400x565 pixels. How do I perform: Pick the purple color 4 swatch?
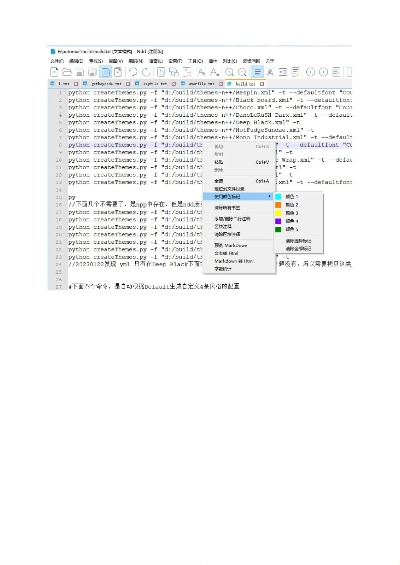(x=278, y=221)
